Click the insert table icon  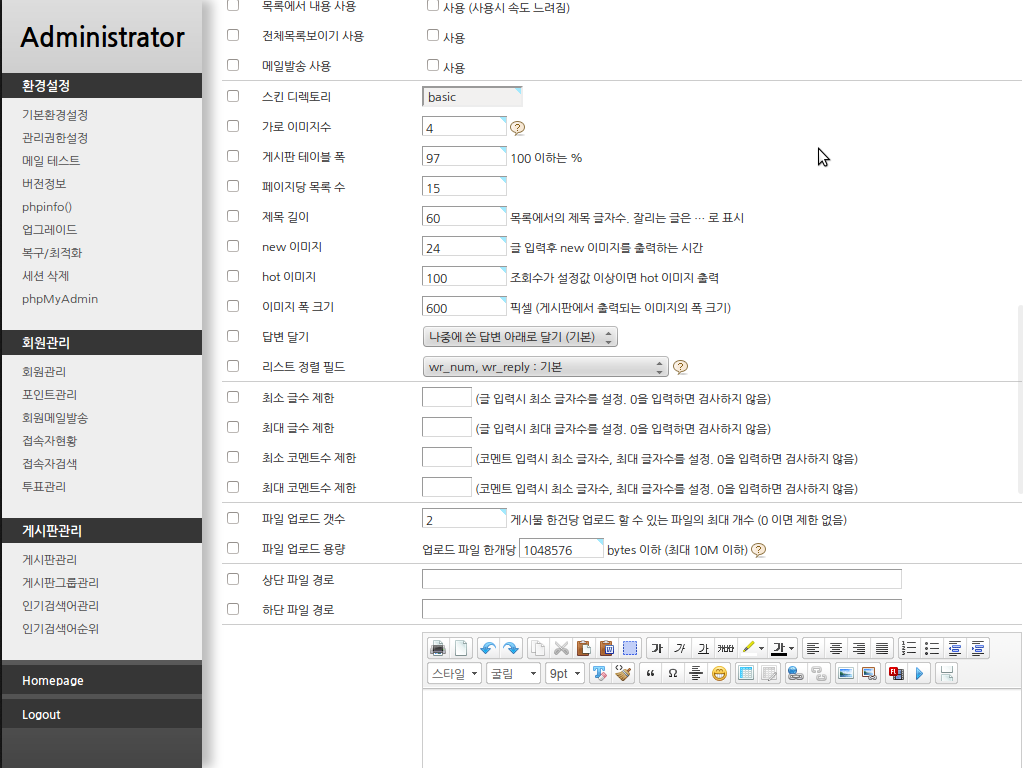pyautogui.click(x=745, y=674)
